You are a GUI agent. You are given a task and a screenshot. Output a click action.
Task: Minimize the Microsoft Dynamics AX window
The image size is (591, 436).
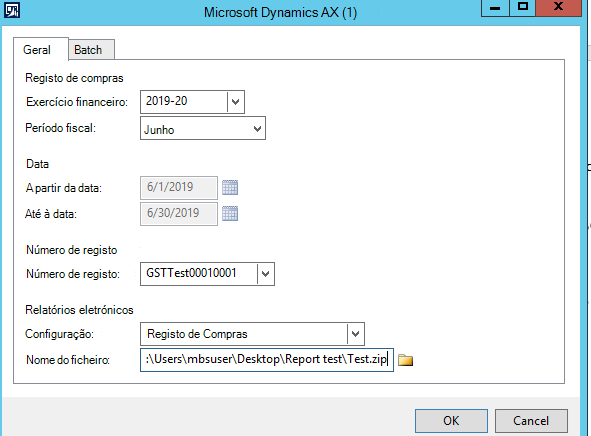(495, 8)
